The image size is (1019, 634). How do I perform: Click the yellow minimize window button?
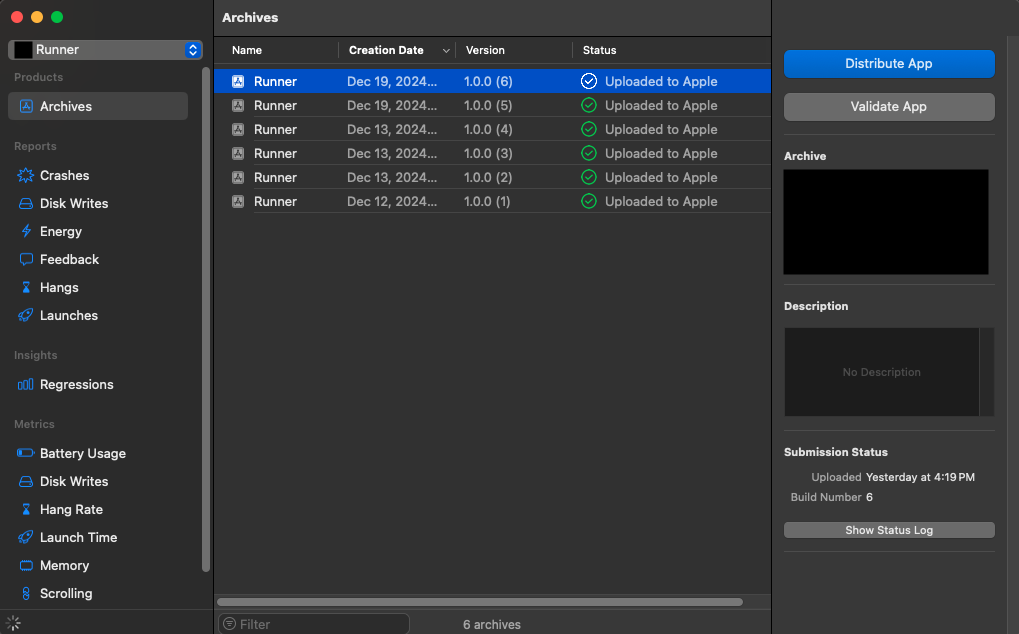[37, 17]
